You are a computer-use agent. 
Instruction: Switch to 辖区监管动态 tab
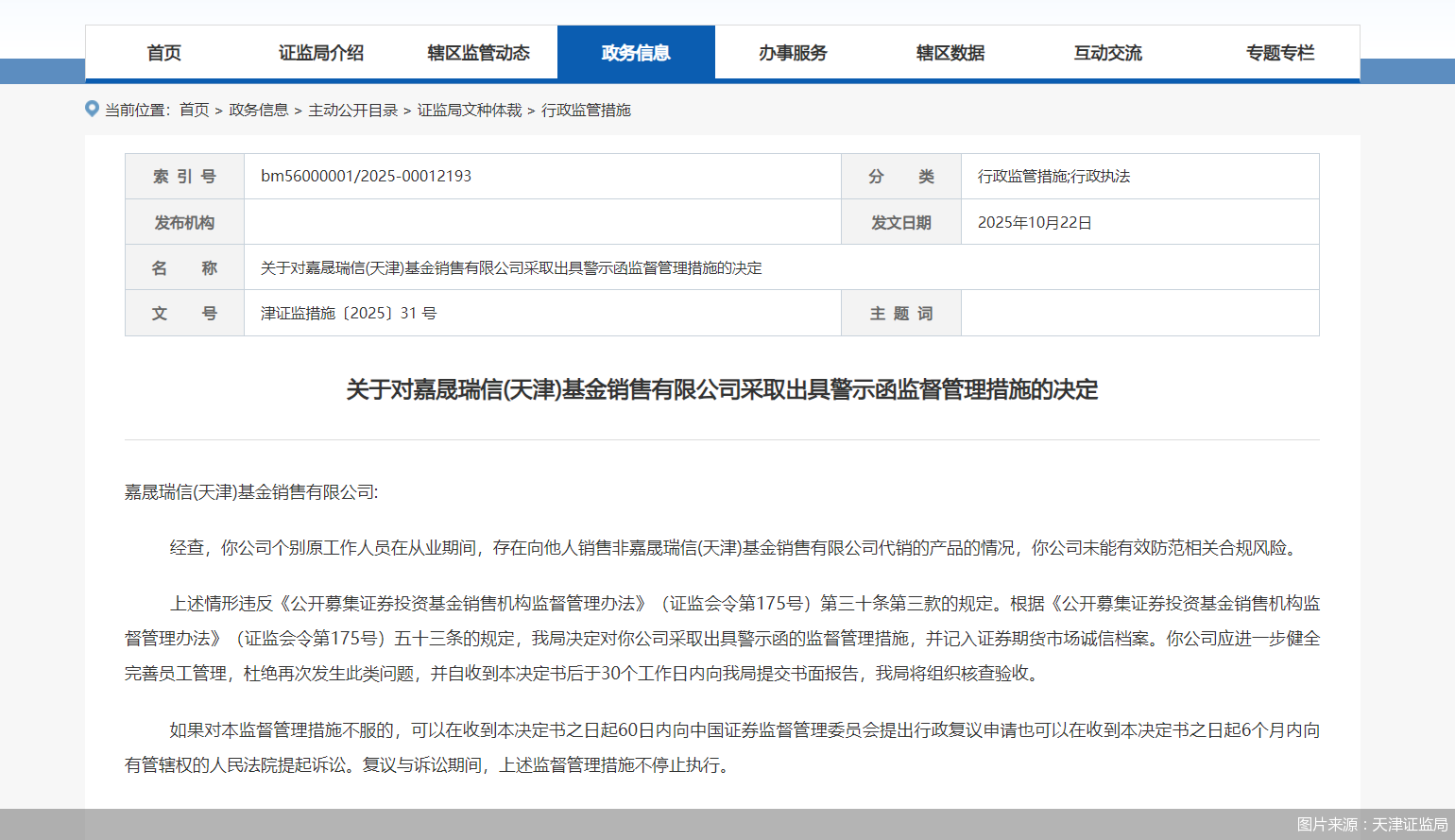tap(478, 53)
